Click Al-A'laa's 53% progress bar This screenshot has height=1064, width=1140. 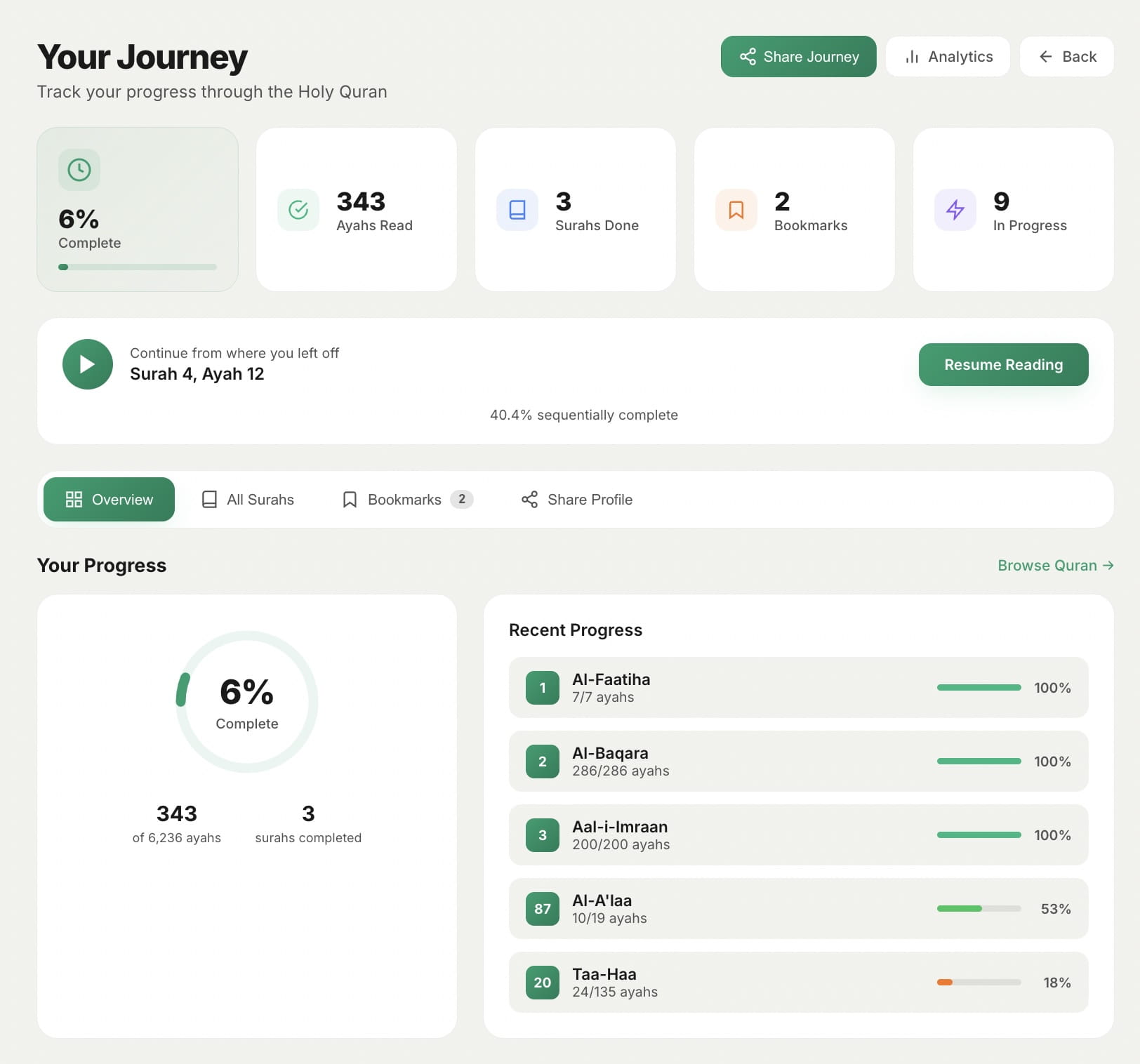(x=979, y=908)
